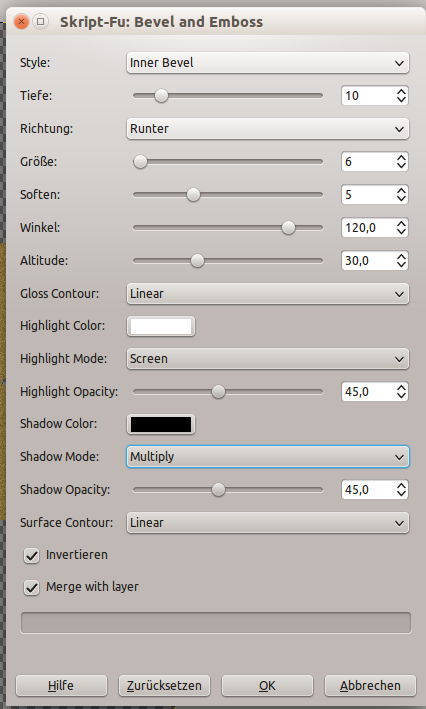Open the Highlight Mode Screen dropdown
The width and height of the screenshot is (426, 709).
click(x=268, y=359)
